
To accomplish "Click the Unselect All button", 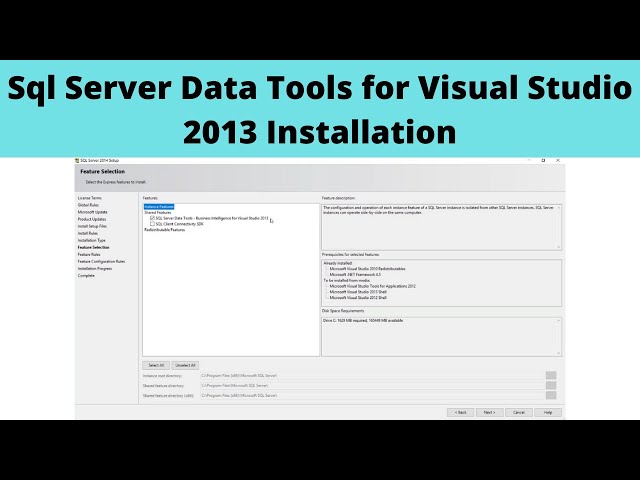I will (185, 365).
